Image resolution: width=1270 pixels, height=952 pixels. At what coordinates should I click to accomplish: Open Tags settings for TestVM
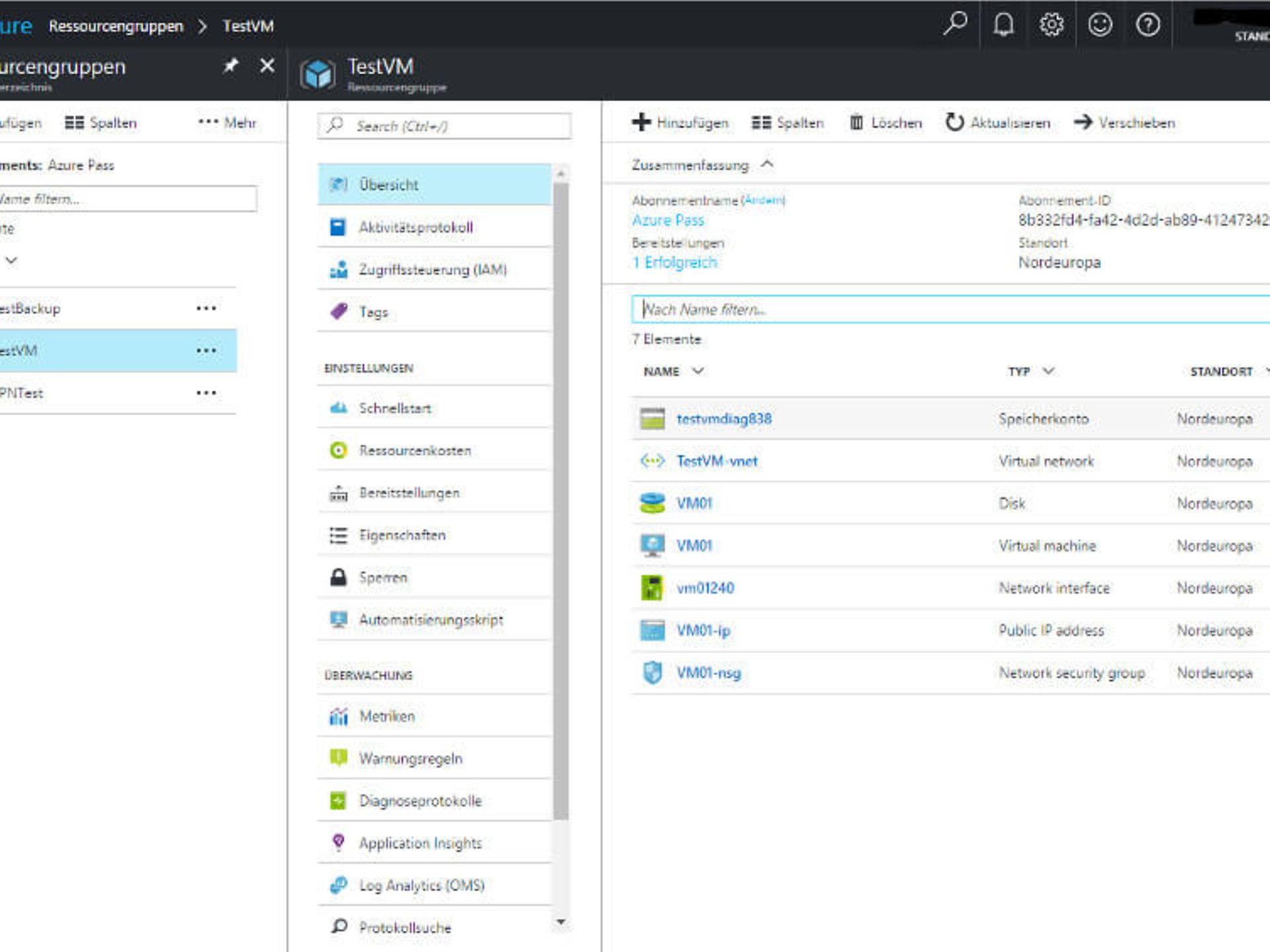click(373, 311)
